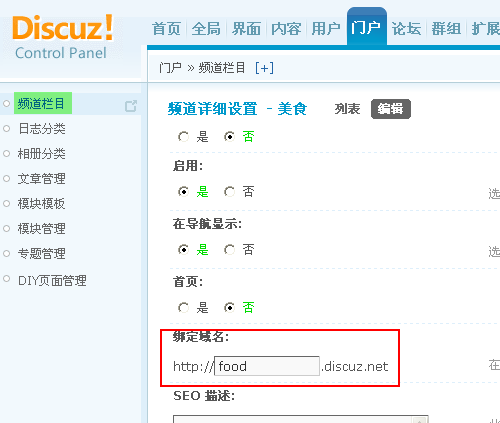Select 否 radio under 启用

pyautogui.click(x=230, y=192)
